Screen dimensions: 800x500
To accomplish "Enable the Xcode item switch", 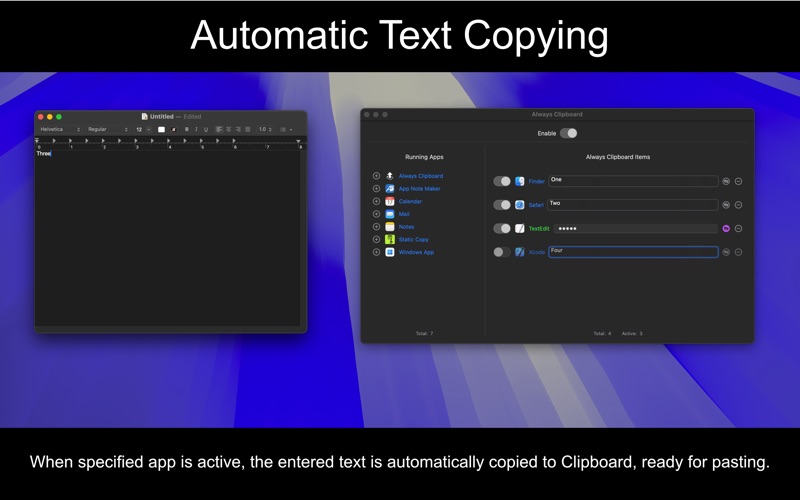I will [x=502, y=252].
